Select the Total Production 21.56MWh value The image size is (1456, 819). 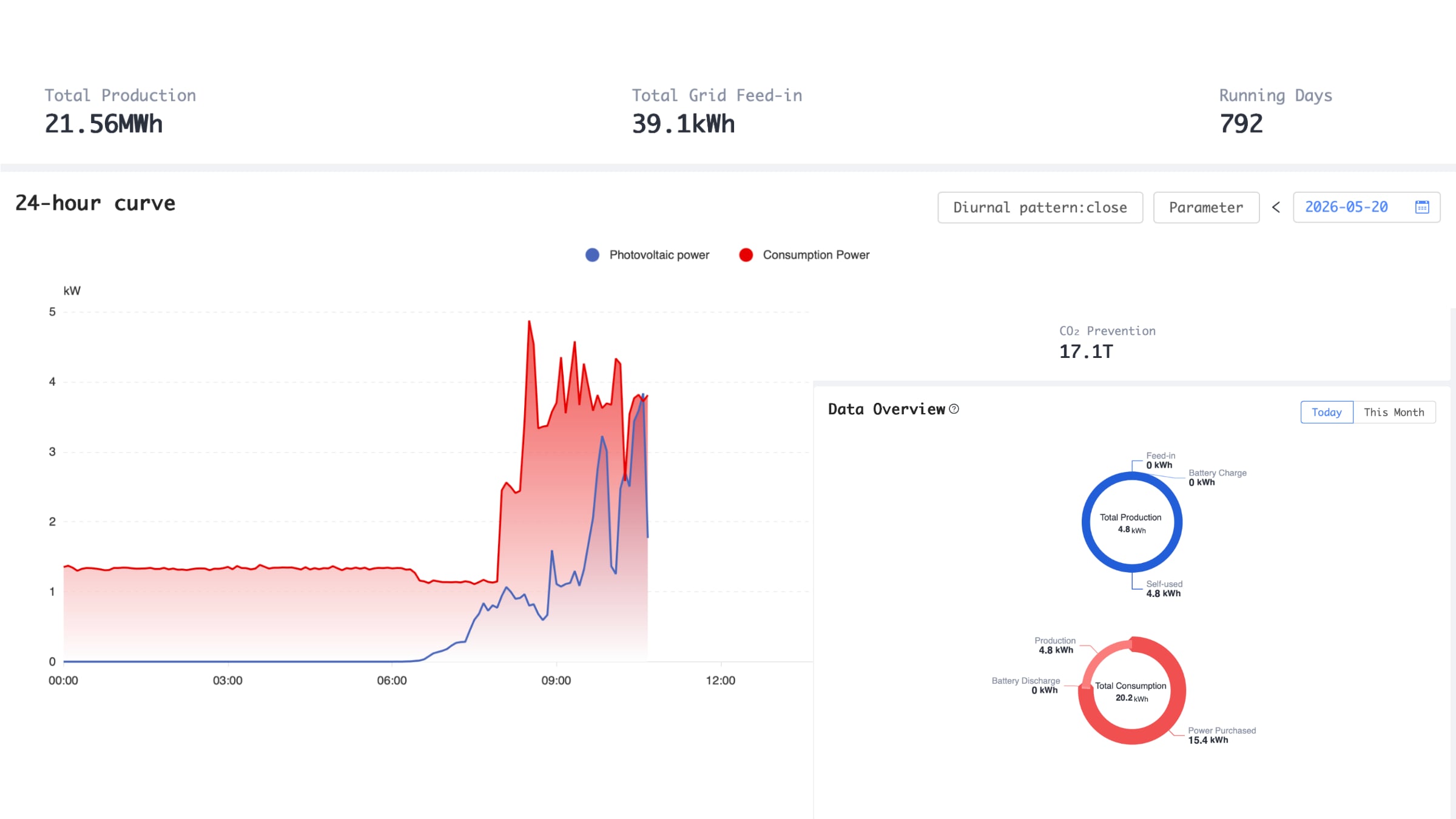104,124
